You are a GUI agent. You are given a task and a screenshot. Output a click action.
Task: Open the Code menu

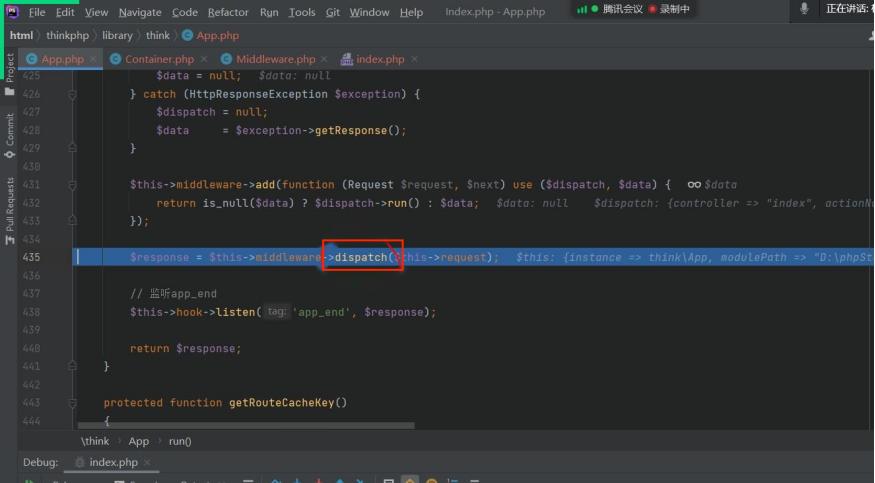tap(185, 12)
